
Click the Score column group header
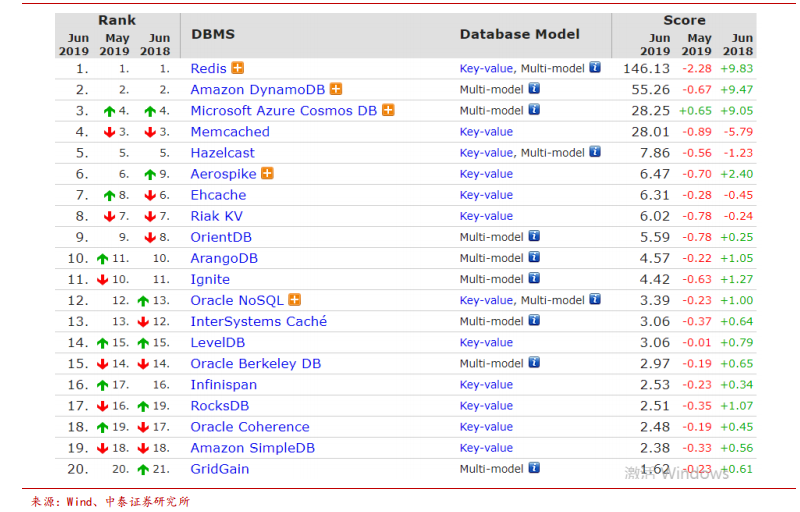(684, 20)
